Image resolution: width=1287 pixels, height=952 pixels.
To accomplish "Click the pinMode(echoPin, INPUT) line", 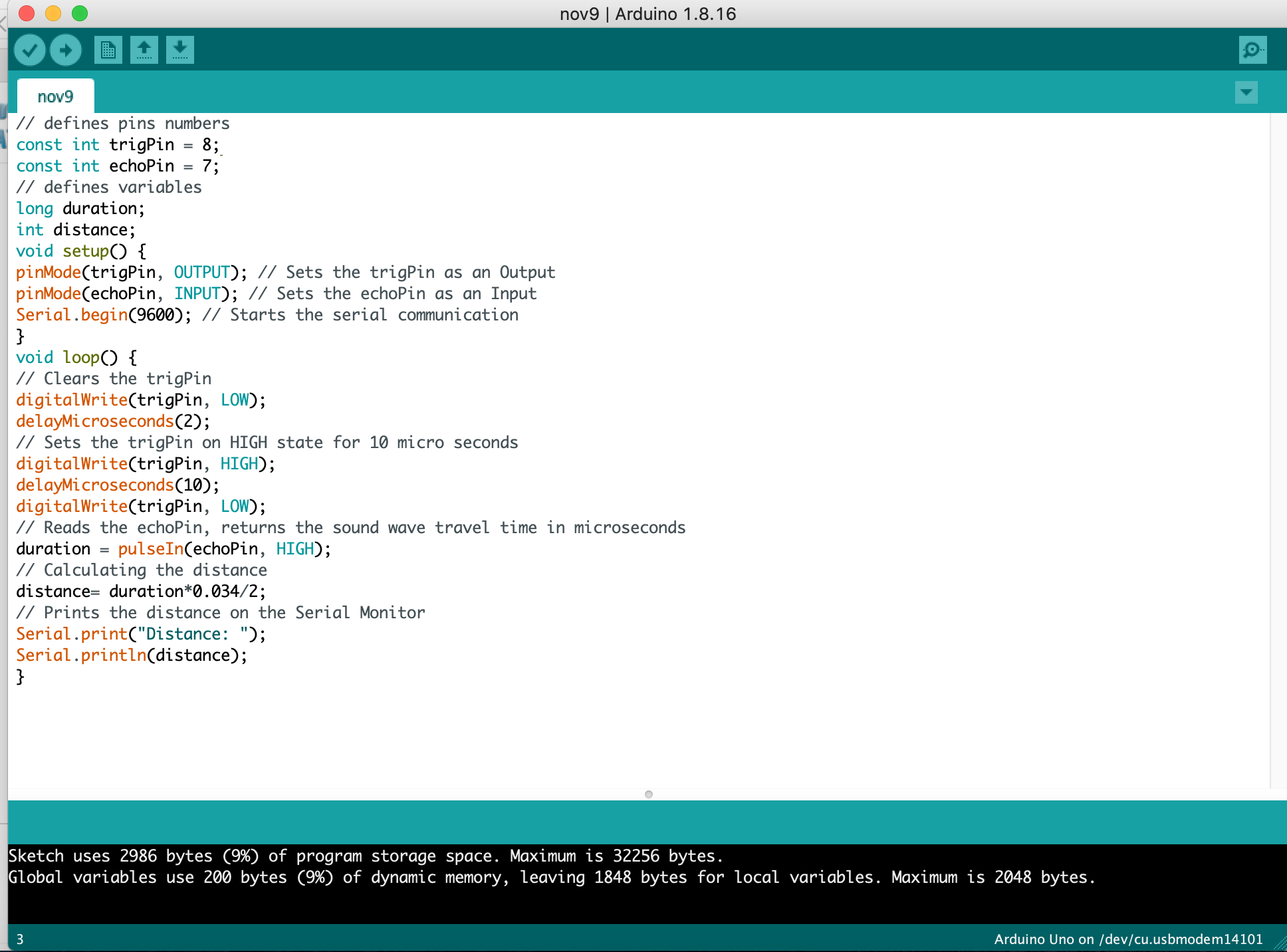I will point(277,294).
